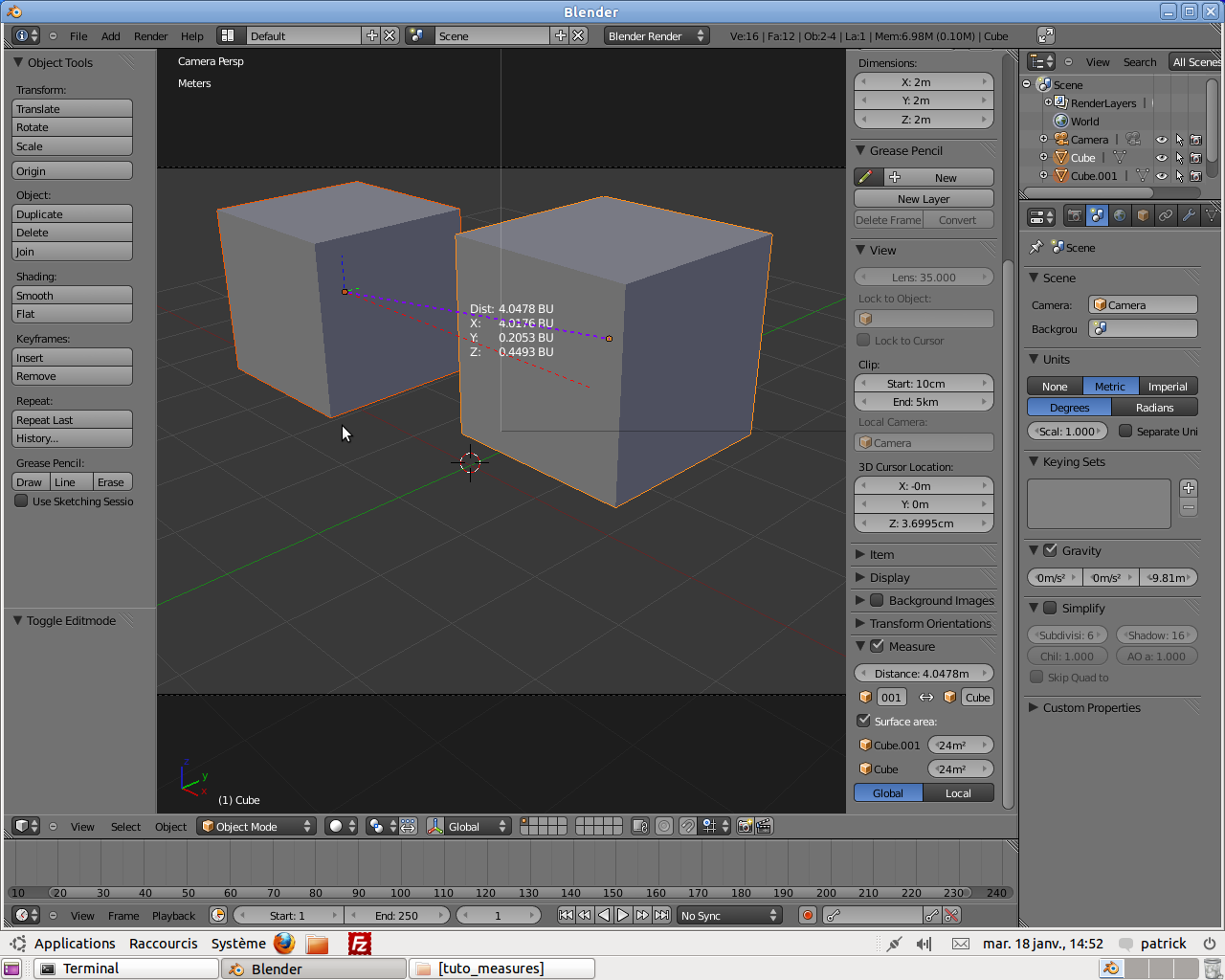1225x980 pixels.
Task: Check the Use Sketching Session option
Action: [x=20, y=501]
